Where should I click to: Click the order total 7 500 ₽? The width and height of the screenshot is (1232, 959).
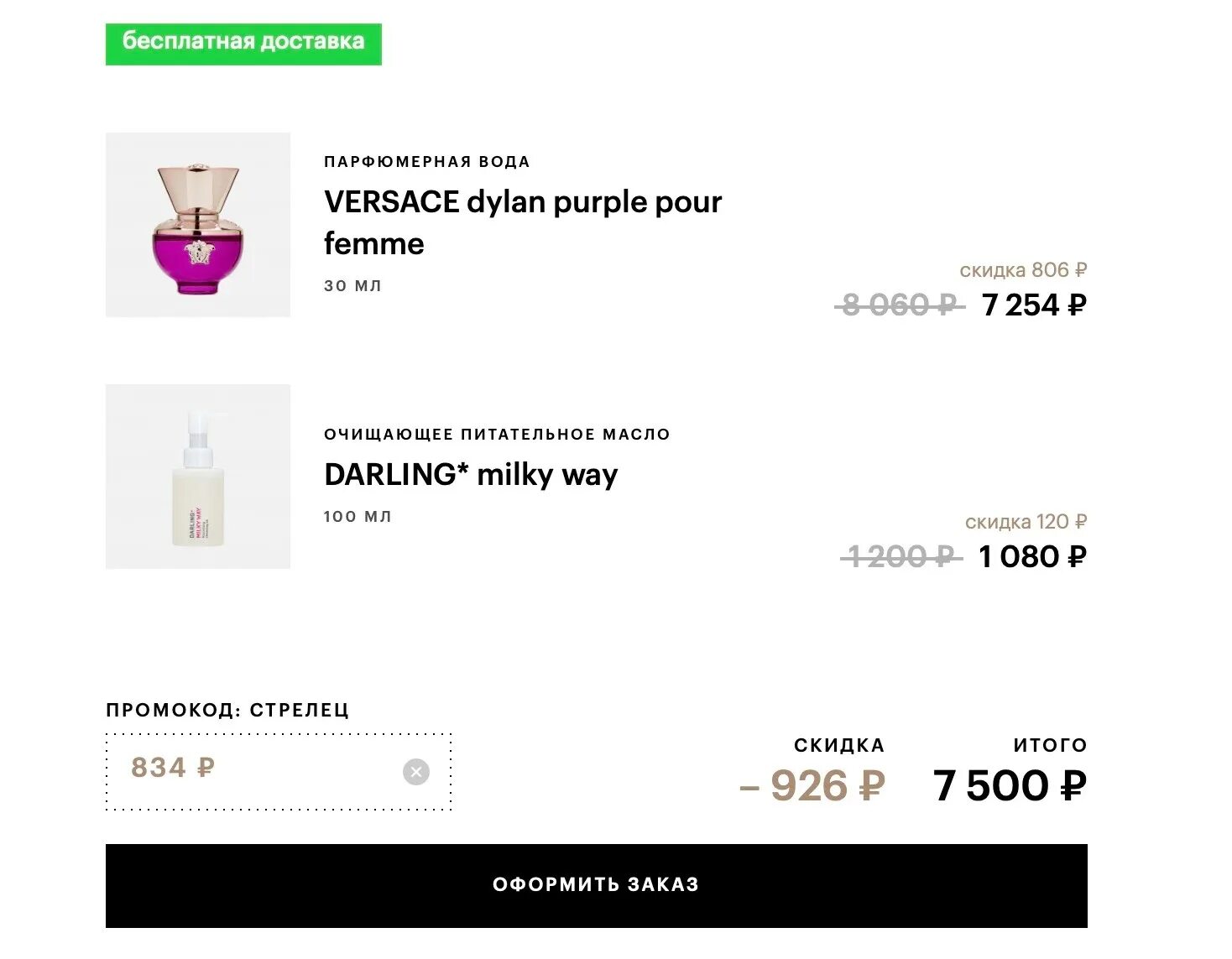(1010, 786)
